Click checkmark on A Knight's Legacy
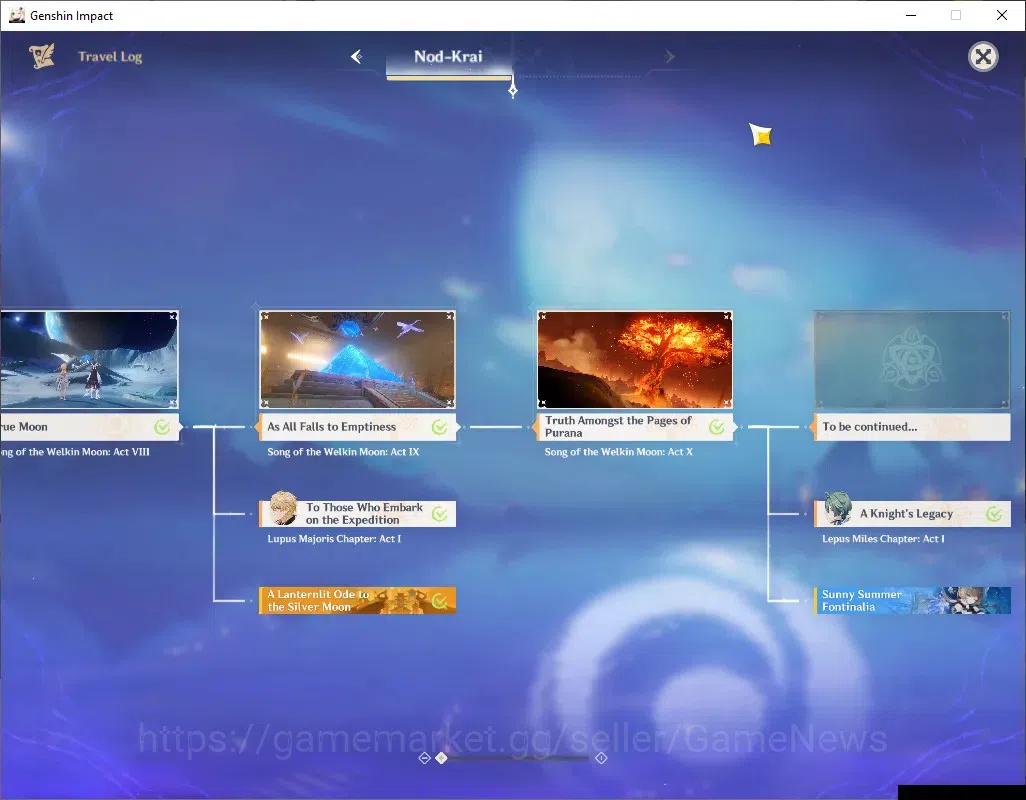 tap(994, 514)
